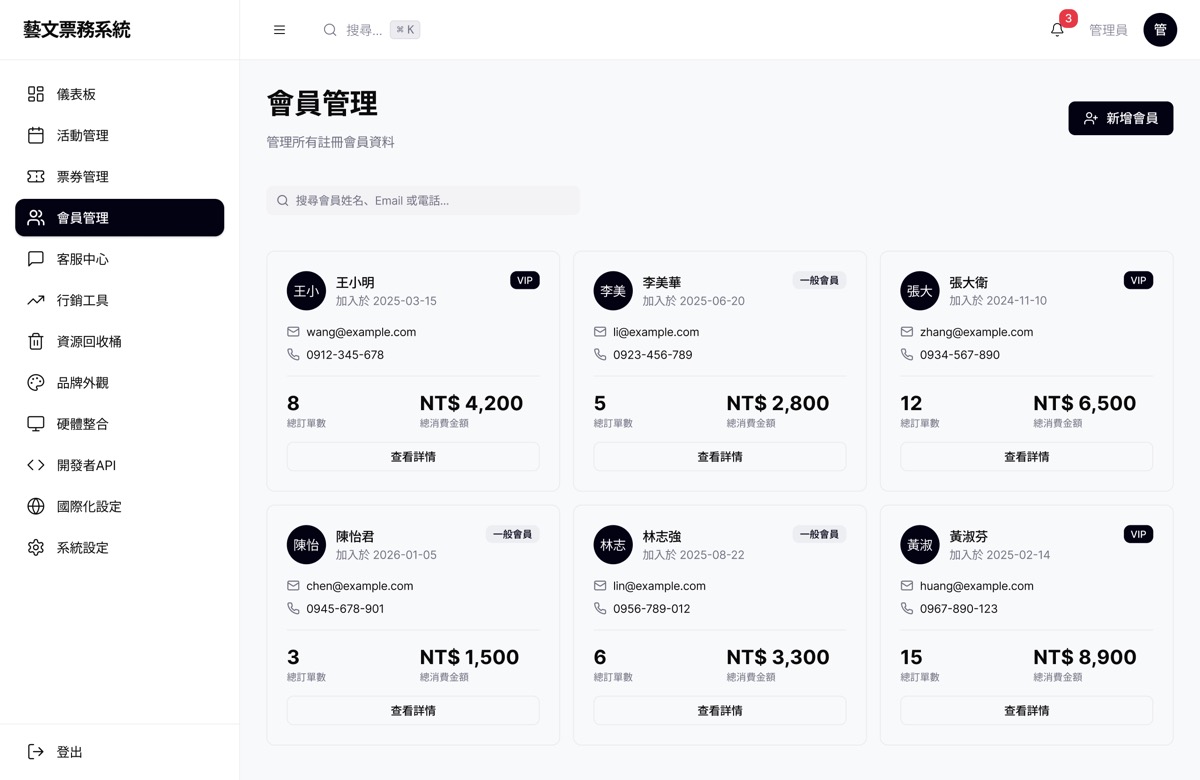Select the ticket icon for 票券管理
Viewport: 1200px width, 780px height.
pyautogui.click(x=36, y=176)
